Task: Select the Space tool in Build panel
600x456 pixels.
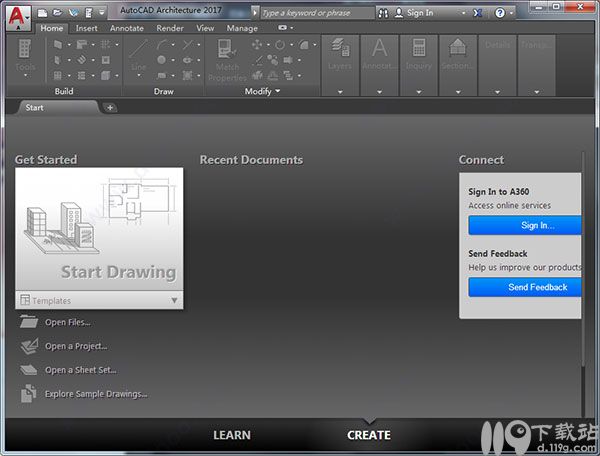Action: click(x=106, y=60)
